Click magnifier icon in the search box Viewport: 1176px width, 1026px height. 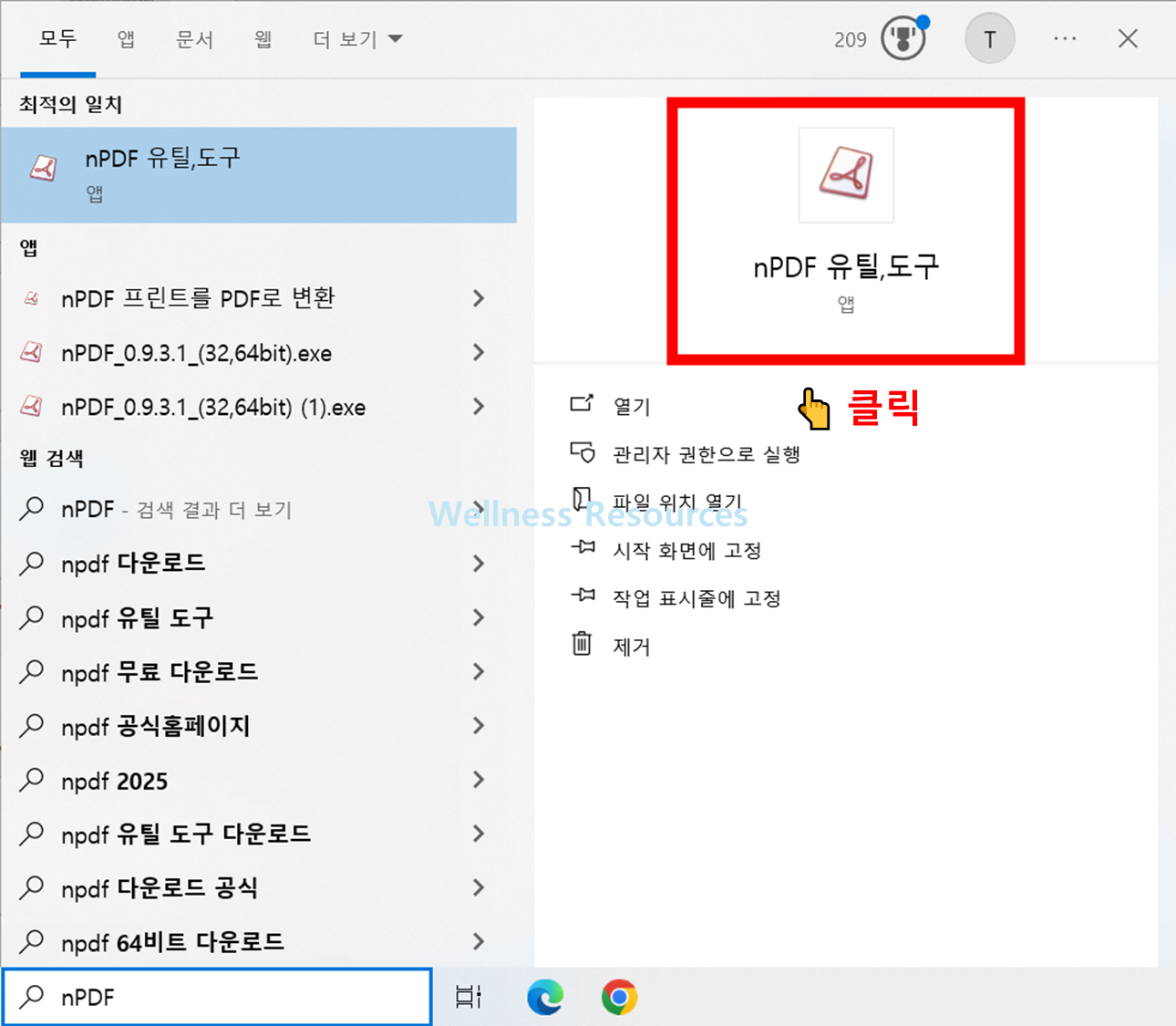point(32,996)
